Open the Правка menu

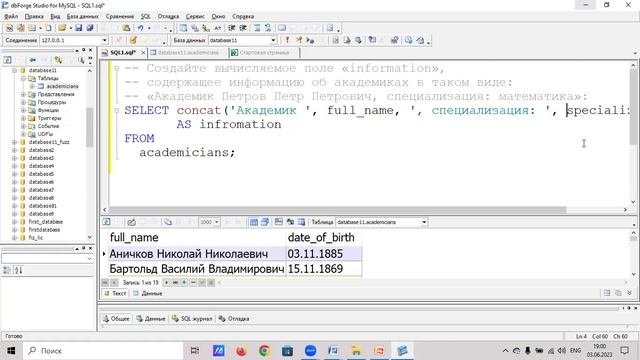click(x=34, y=16)
